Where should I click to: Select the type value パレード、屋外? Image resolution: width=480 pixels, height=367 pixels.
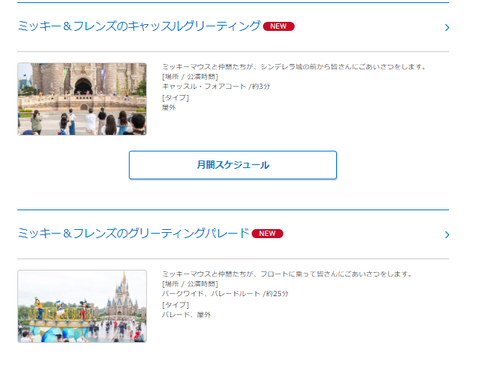[x=186, y=315]
